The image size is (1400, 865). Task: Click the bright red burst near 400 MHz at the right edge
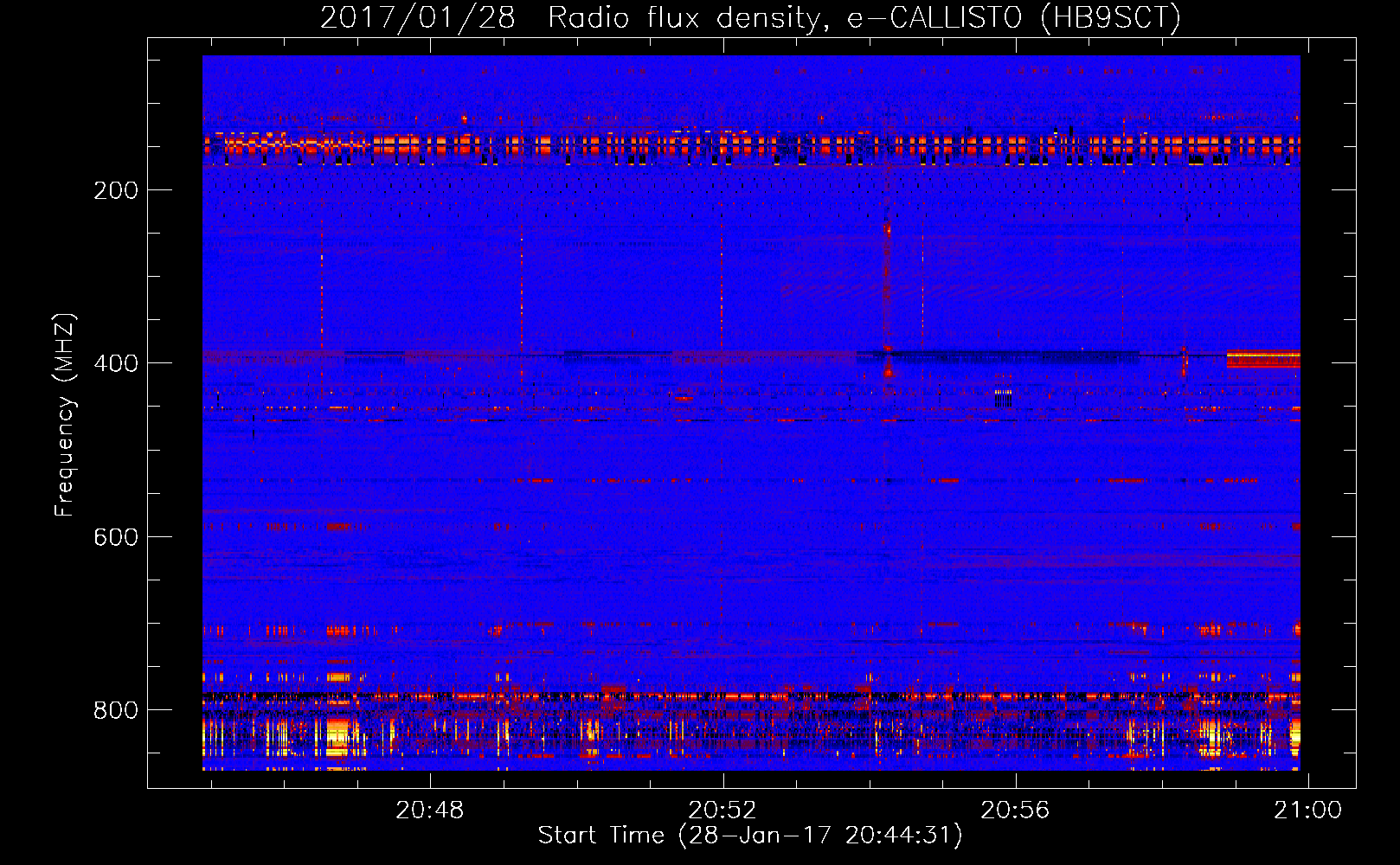coord(1263,359)
